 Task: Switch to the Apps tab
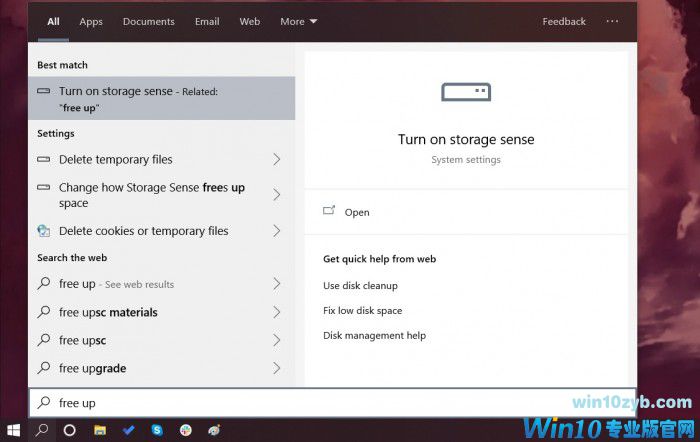click(91, 21)
